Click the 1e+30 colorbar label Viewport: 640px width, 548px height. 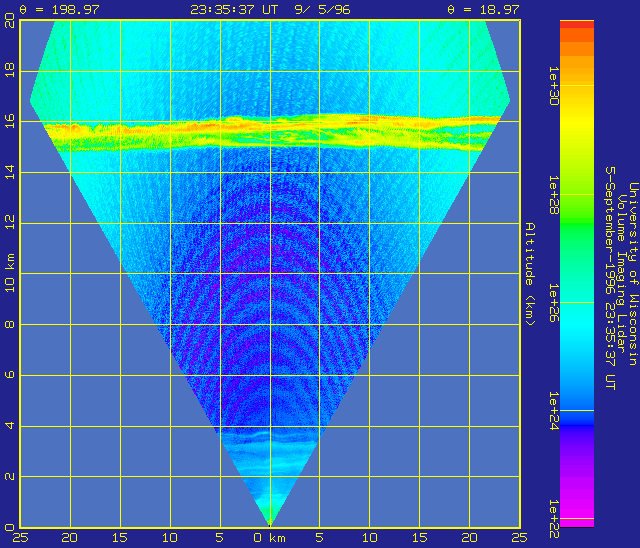(x=553, y=86)
